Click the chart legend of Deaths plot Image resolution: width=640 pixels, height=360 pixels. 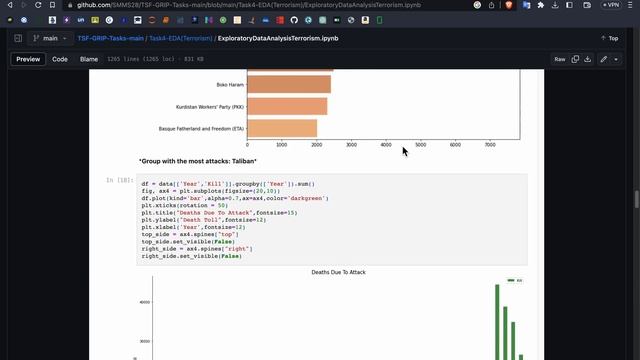(x=514, y=280)
